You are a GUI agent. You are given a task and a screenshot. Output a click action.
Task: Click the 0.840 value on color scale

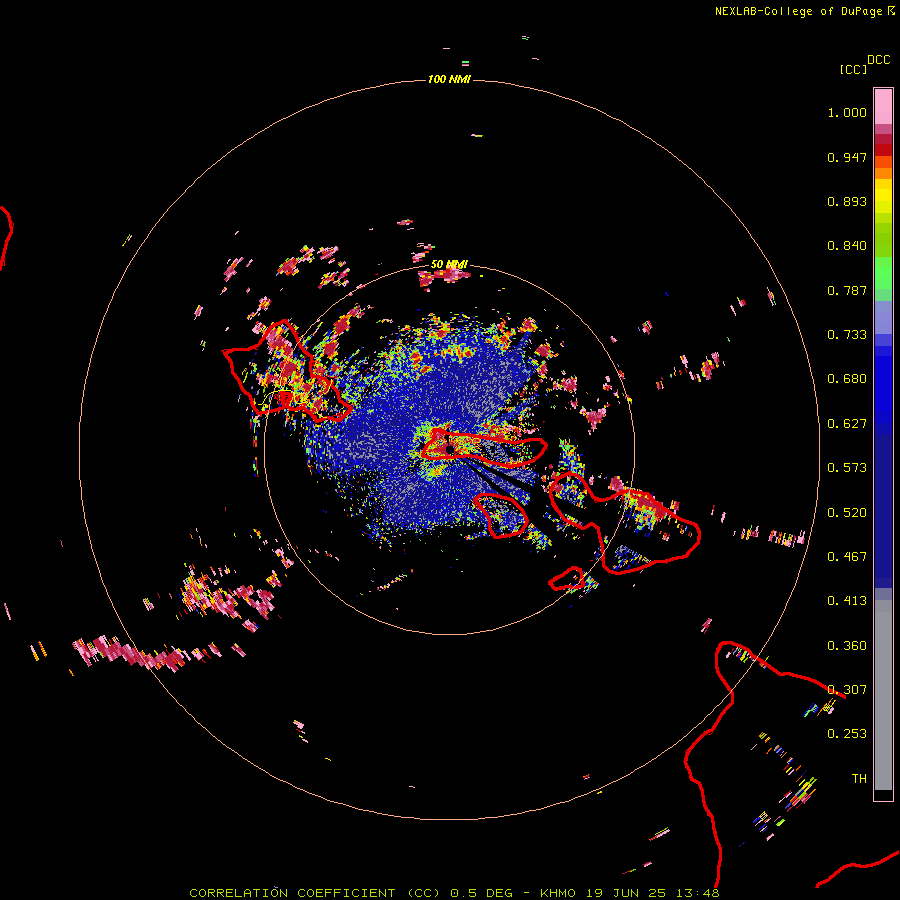tap(847, 246)
